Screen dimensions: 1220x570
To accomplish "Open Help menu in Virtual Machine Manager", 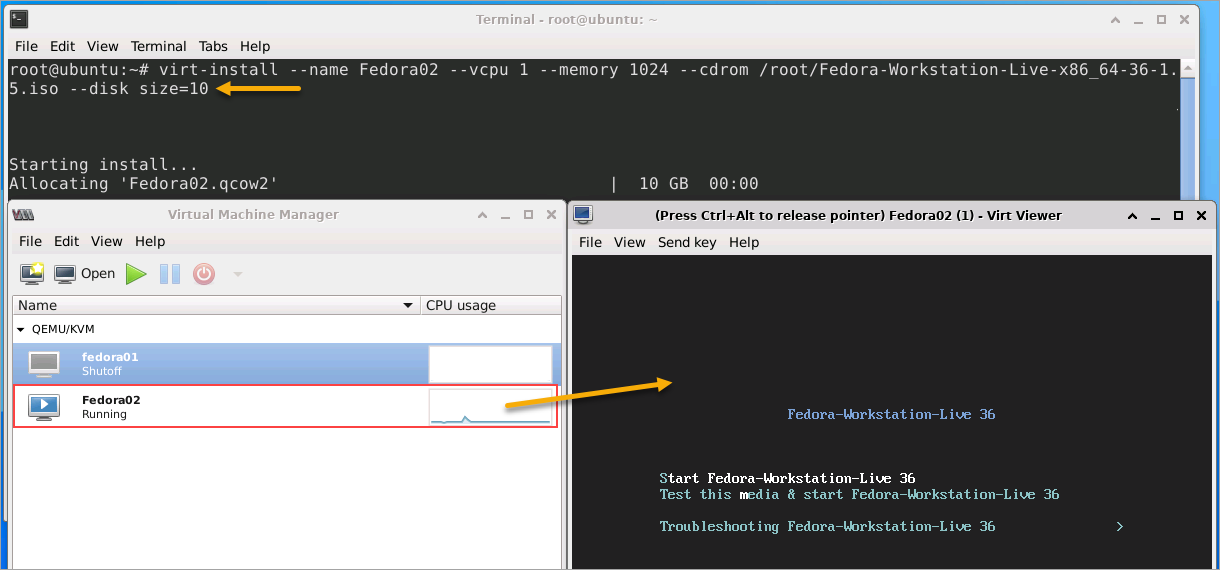I will click(150, 241).
